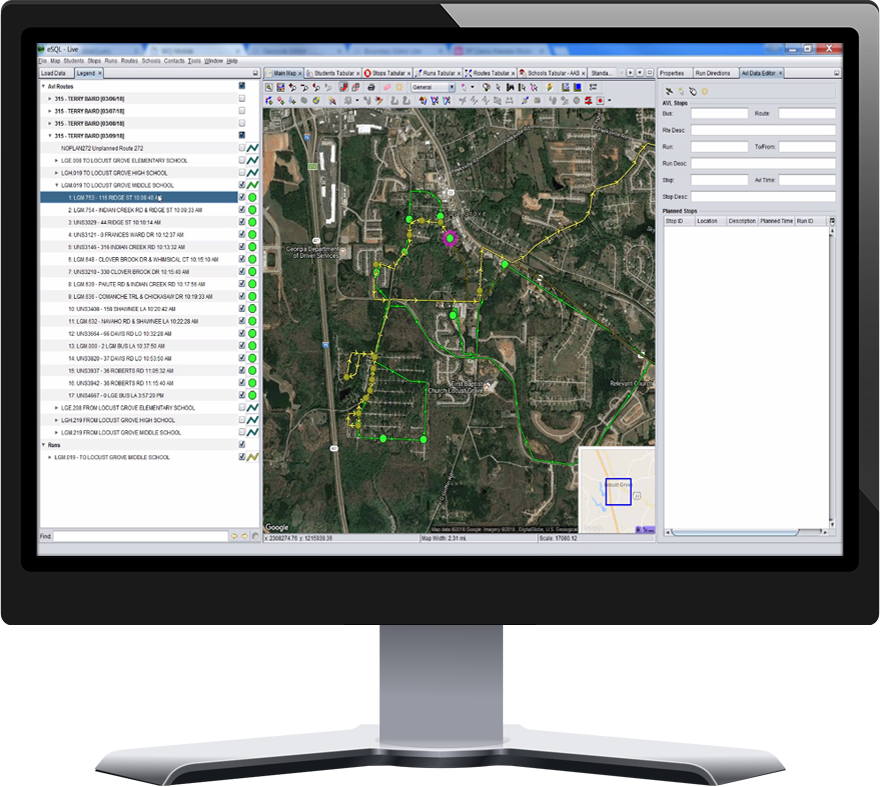The height and width of the screenshot is (787, 880).
Task: Click the Stop ID column header
Action: coord(679,221)
